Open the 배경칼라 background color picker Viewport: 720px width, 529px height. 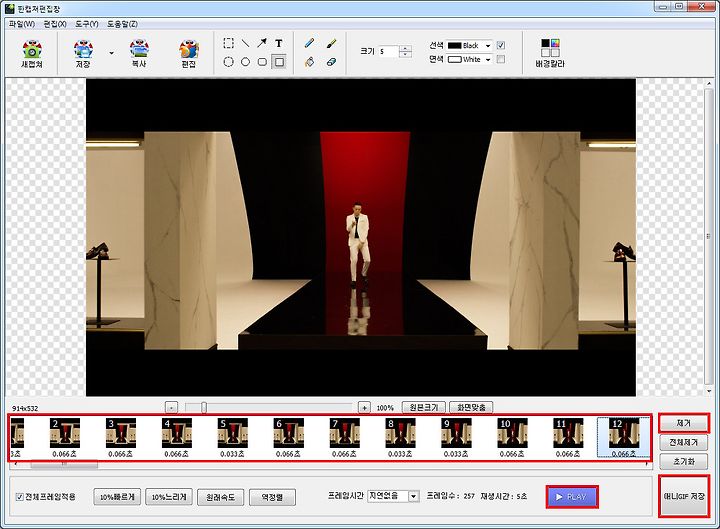tap(550, 52)
